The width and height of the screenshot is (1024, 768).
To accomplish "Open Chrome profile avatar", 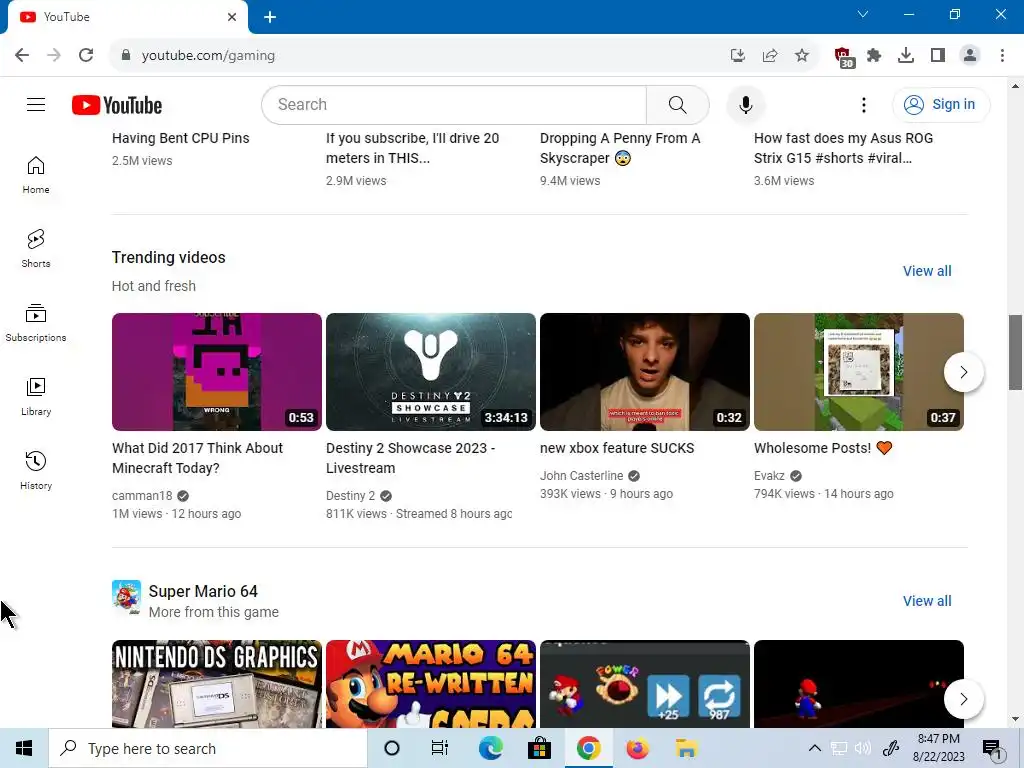I will pyautogui.click(x=970, y=56).
